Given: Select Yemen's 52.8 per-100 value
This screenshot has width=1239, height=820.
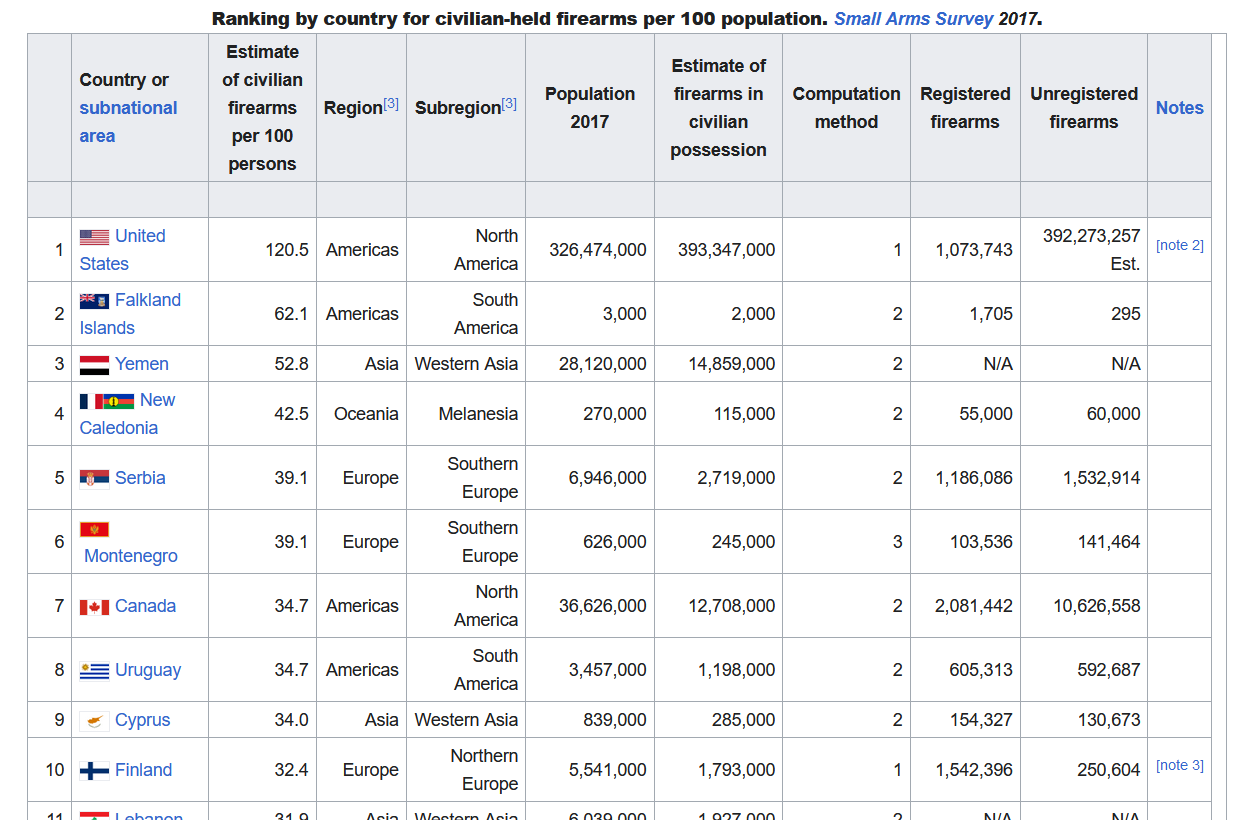Looking at the screenshot, I should [262, 364].
